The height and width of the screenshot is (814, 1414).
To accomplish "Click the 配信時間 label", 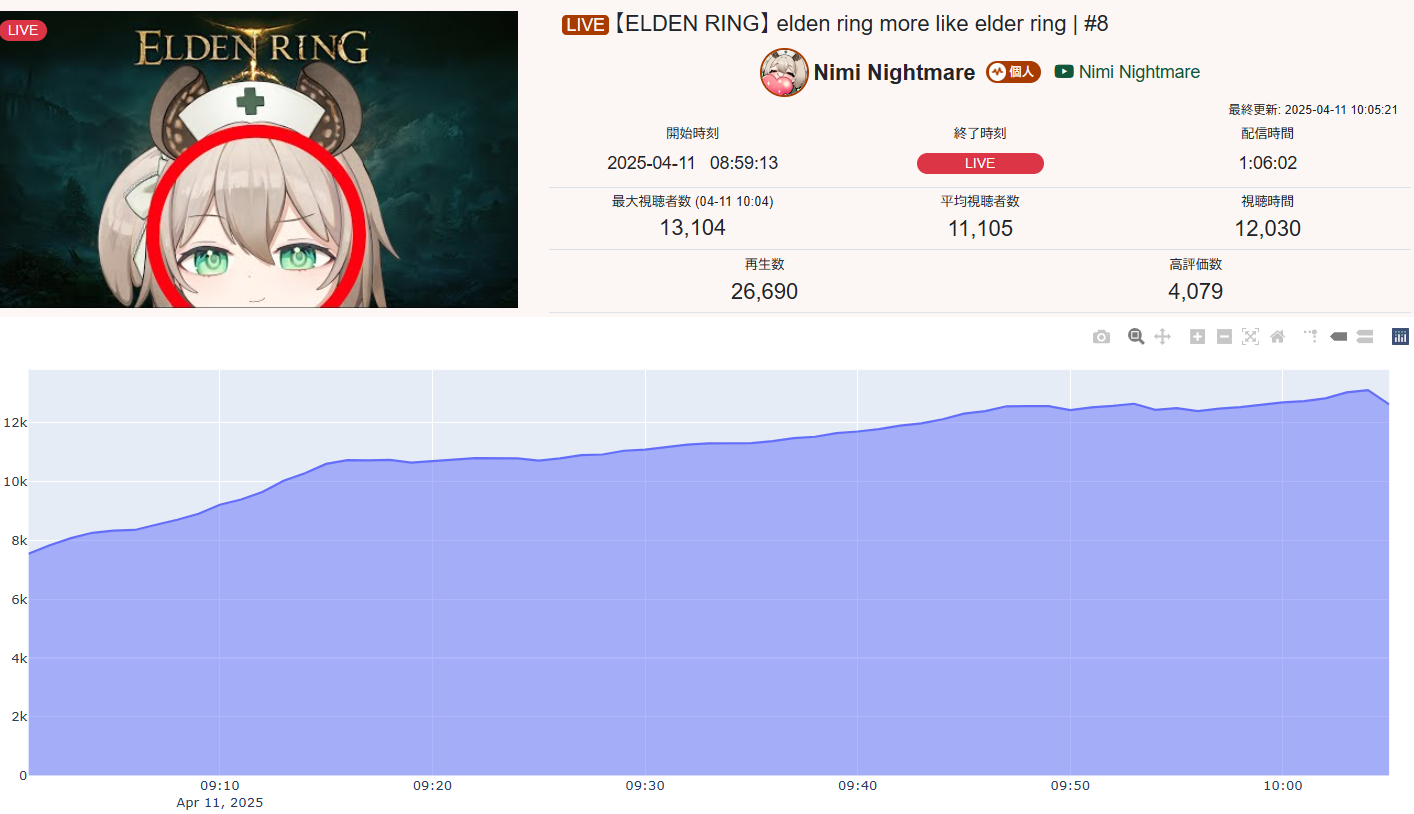I will 1267,134.
